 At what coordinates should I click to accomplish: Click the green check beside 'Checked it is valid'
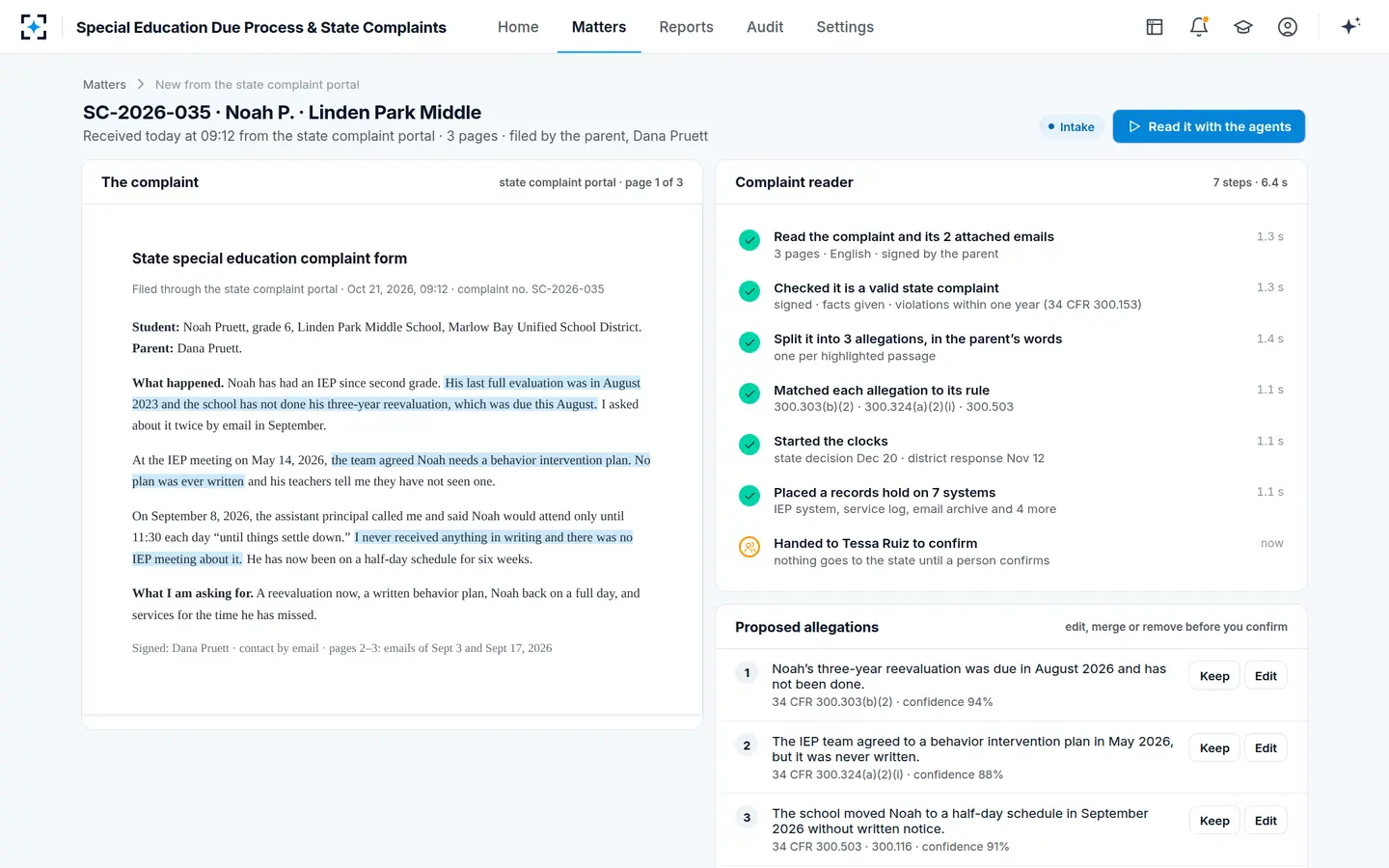(749, 291)
